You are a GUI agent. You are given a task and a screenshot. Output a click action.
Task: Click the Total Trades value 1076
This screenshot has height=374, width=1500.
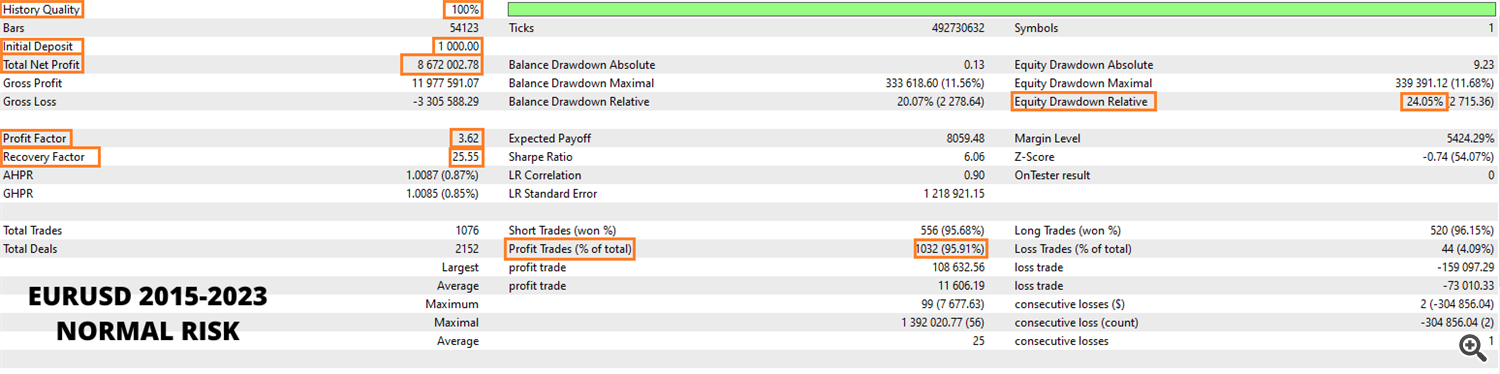click(x=467, y=230)
